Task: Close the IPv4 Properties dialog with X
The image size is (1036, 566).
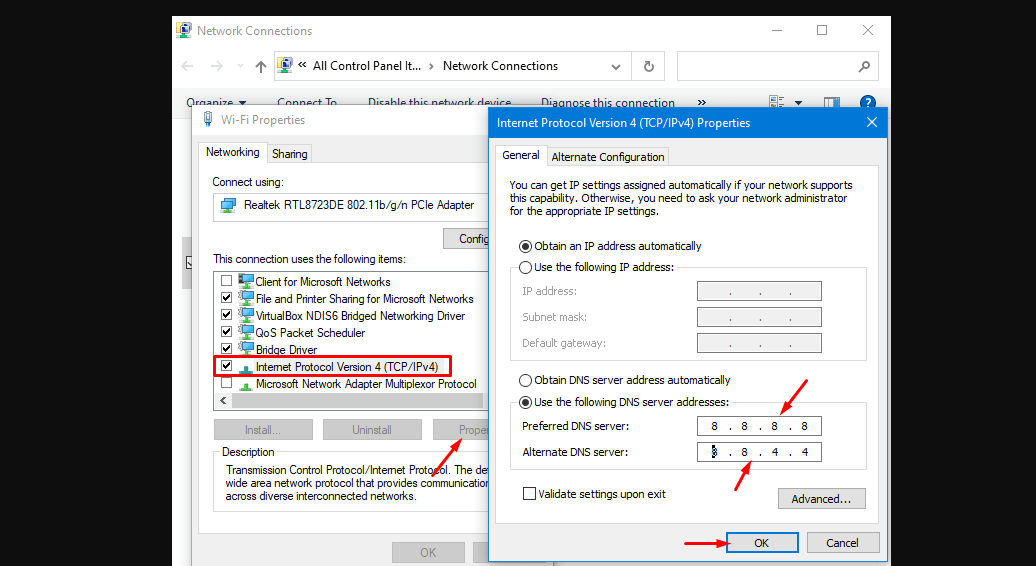Action: click(871, 122)
